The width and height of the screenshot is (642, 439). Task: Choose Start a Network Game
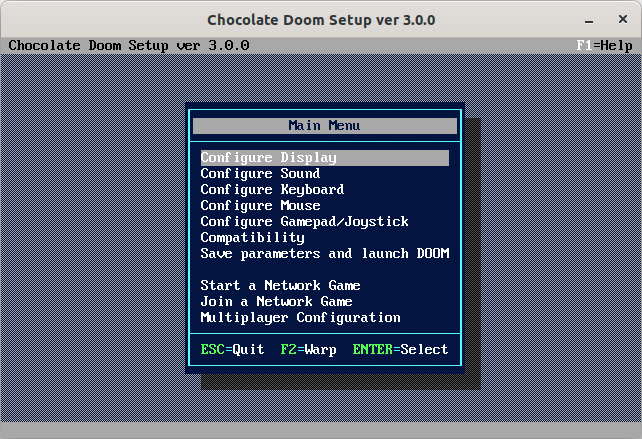280,285
